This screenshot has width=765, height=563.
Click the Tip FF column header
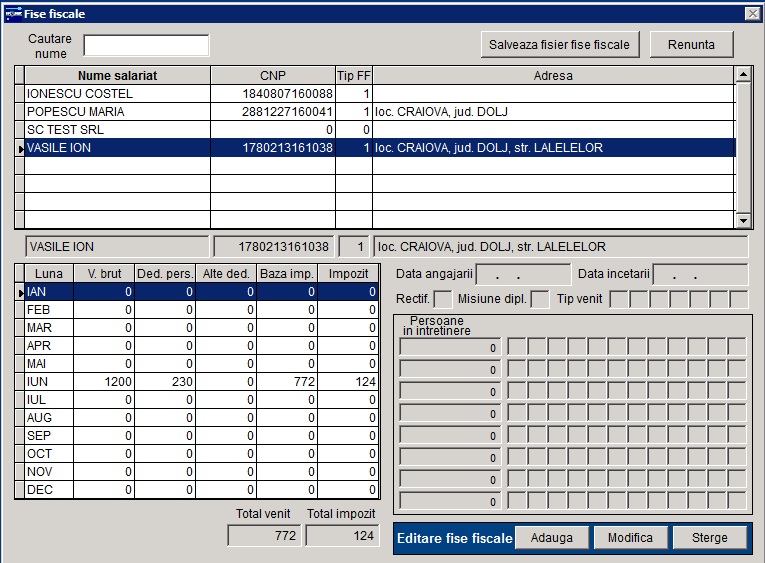point(354,76)
